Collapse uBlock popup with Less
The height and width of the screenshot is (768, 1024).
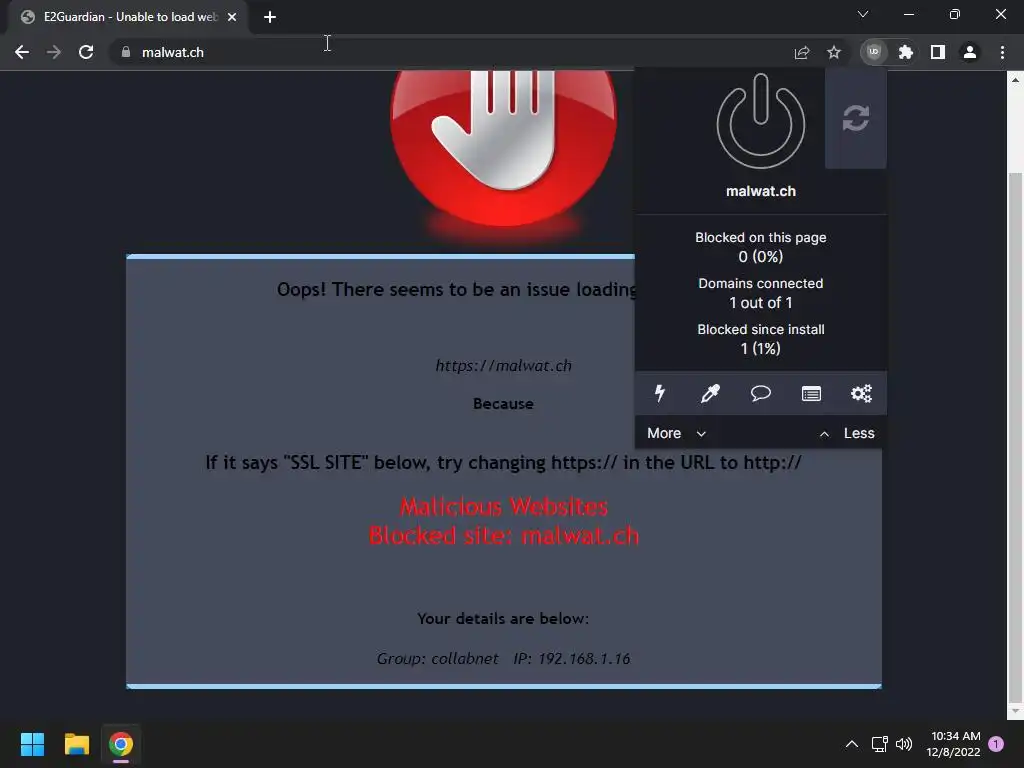[847, 433]
